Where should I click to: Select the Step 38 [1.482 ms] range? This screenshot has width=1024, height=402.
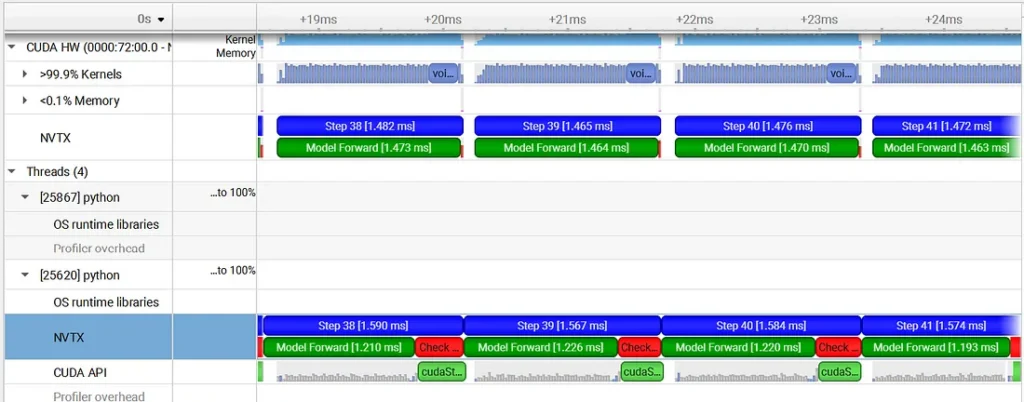(x=369, y=127)
